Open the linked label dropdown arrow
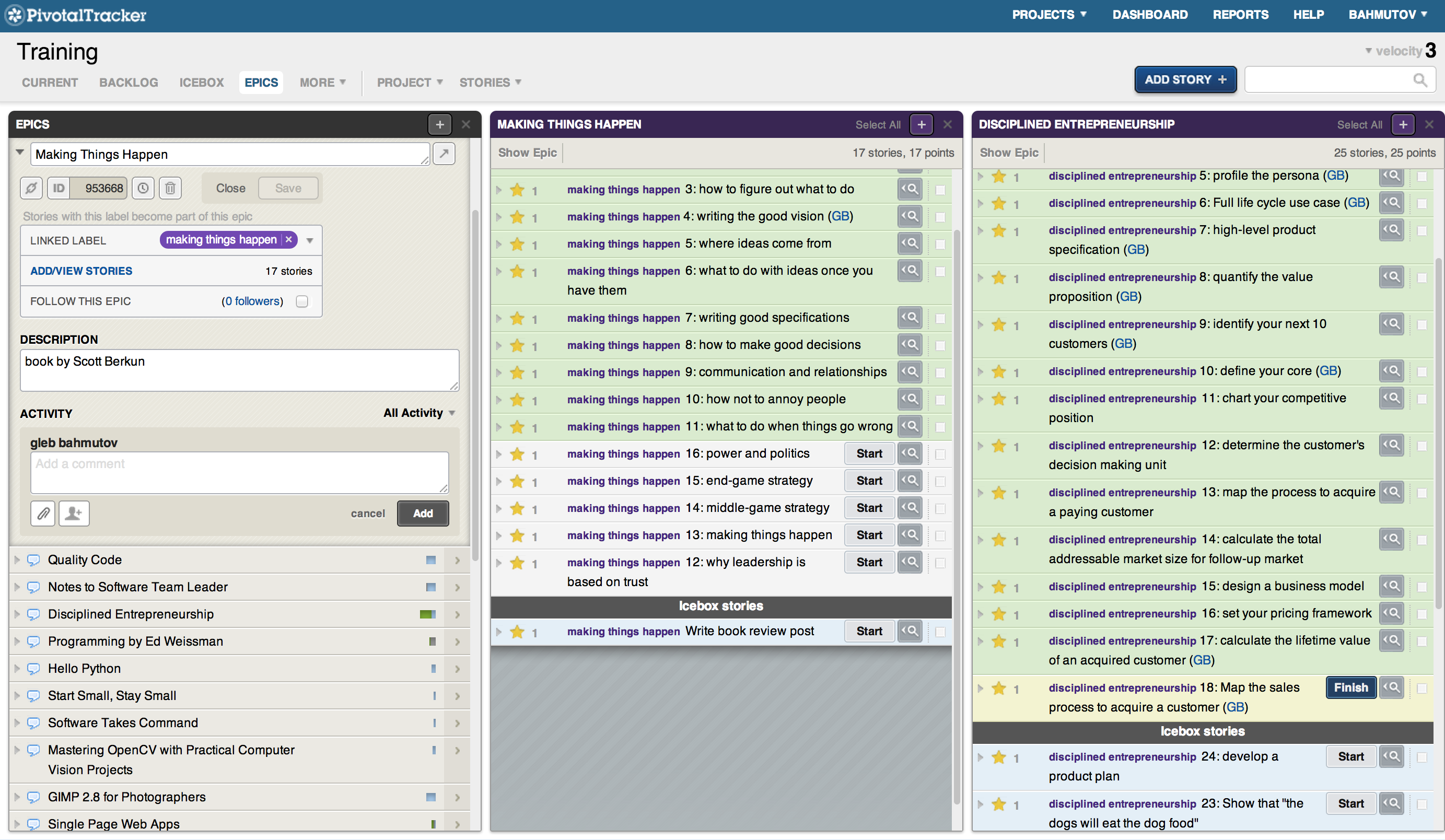Viewport: 1445px width, 840px height. pyautogui.click(x=310, y=240)
